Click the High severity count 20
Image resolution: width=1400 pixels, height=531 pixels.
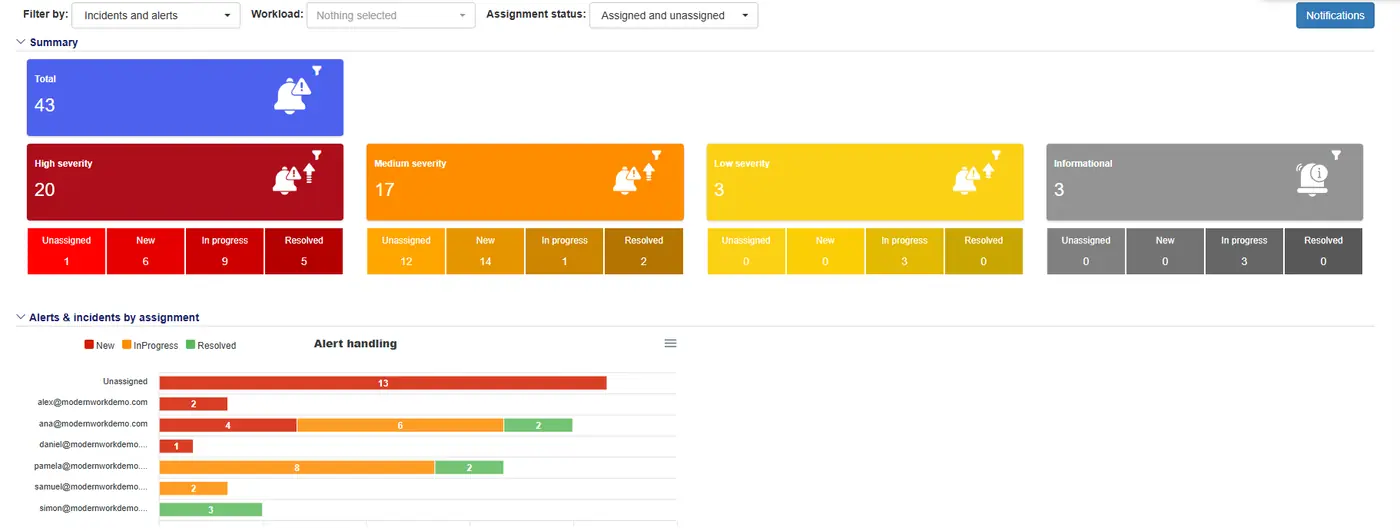(45, 189)
